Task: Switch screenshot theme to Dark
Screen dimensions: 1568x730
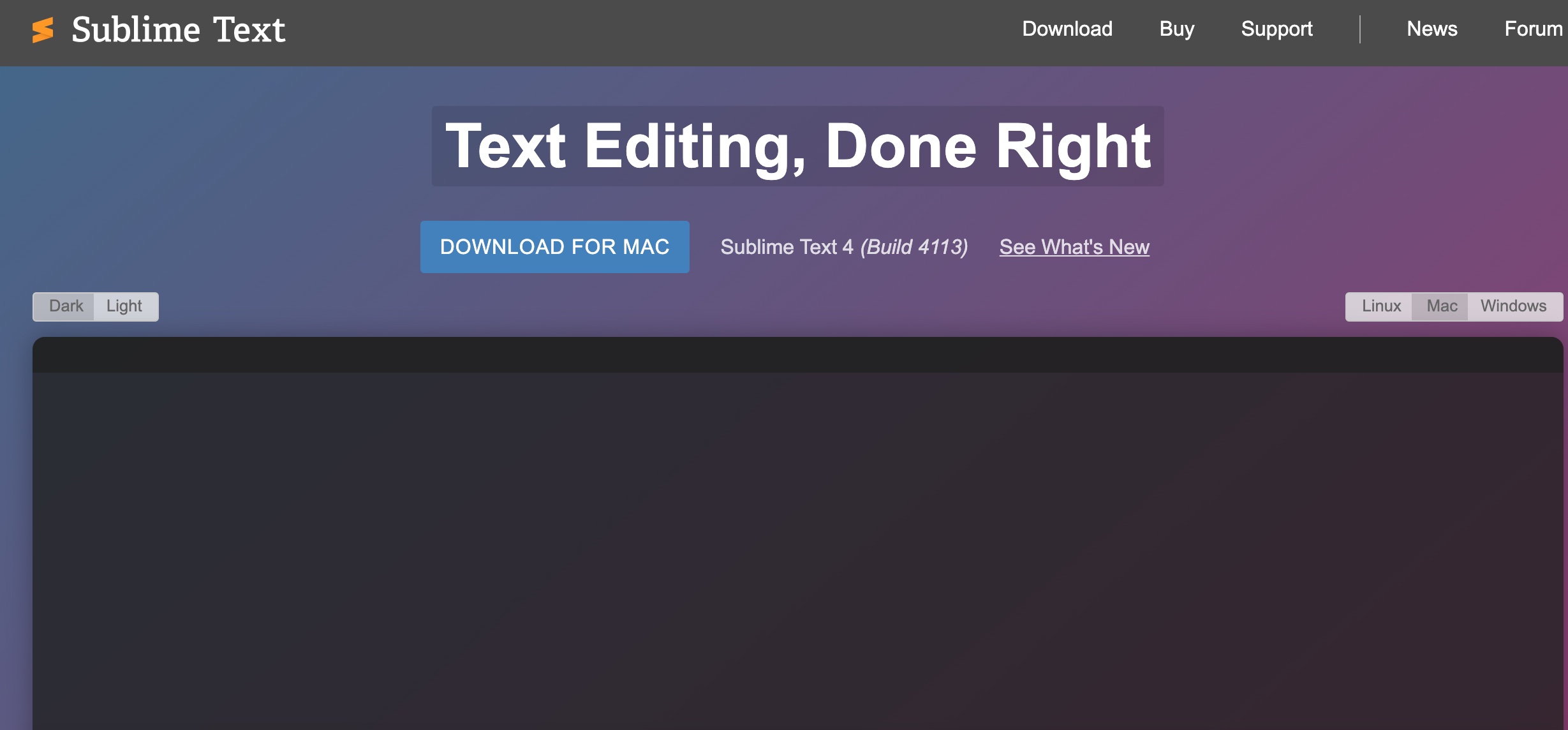Action: coord(64,306)
